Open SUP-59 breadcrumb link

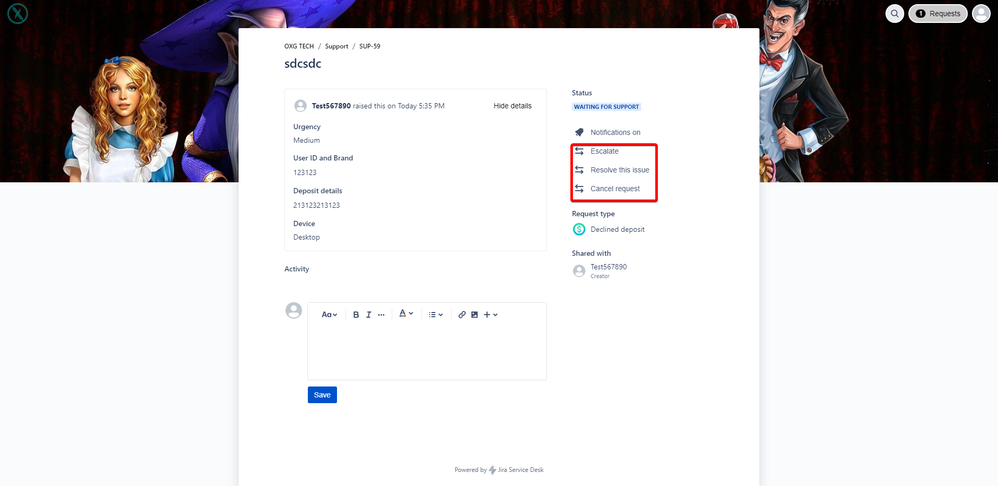pos(370,46)
